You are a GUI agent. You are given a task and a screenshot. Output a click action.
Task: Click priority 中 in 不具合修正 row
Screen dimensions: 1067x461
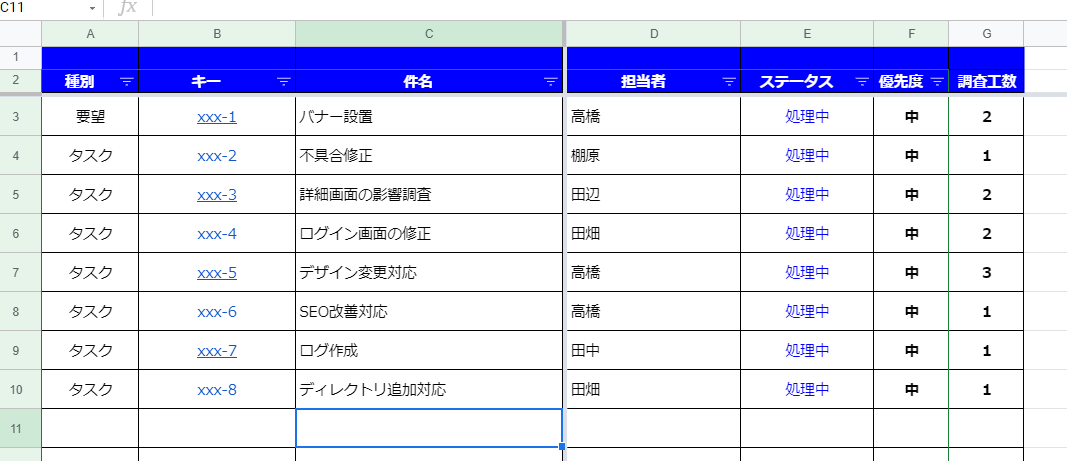pyautogui.click(x=911, y=156)
